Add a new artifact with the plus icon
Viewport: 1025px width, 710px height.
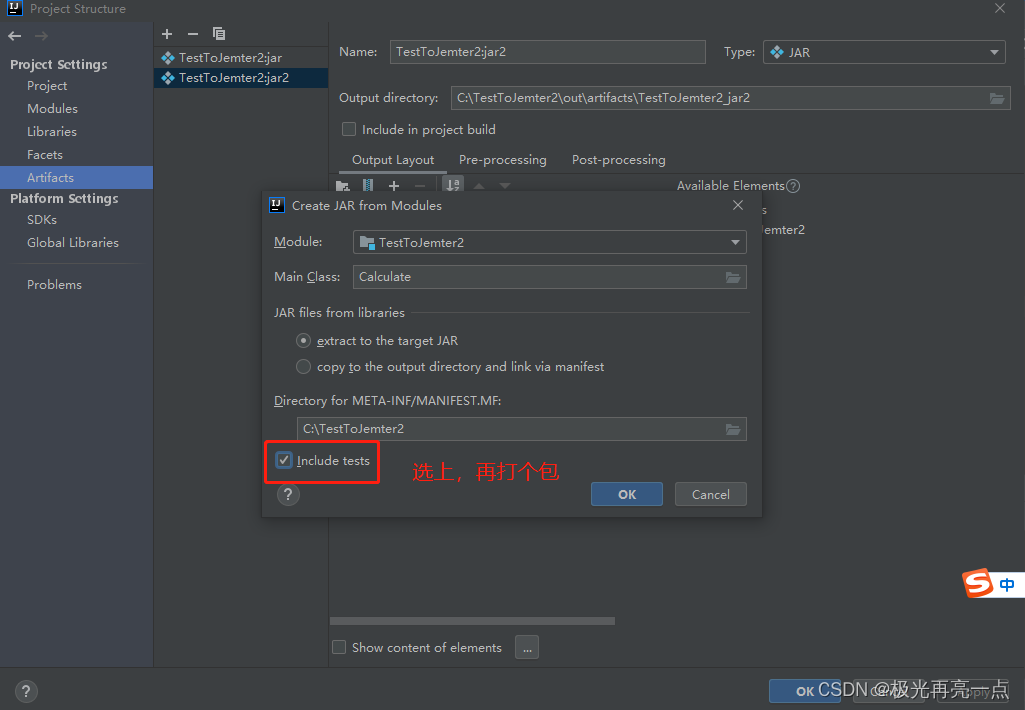point(167,34)
